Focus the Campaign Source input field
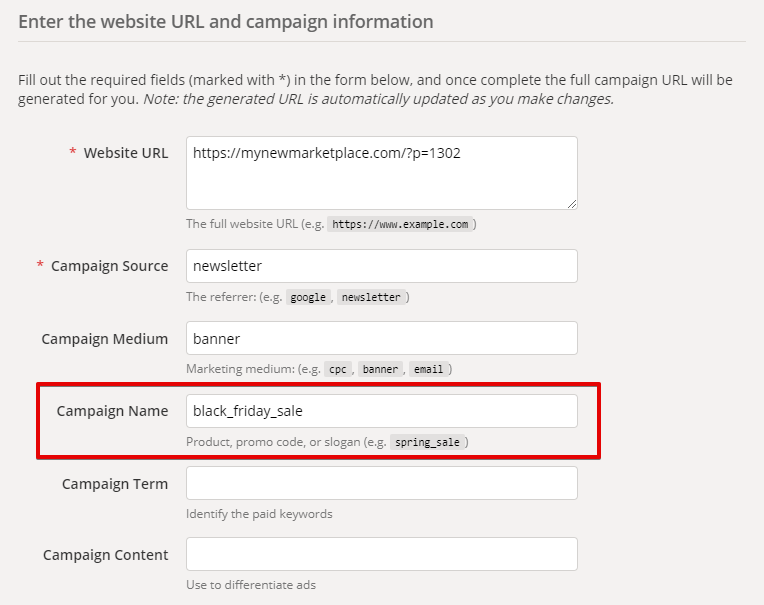Screen dimensions: 764x605 [381, 266]
